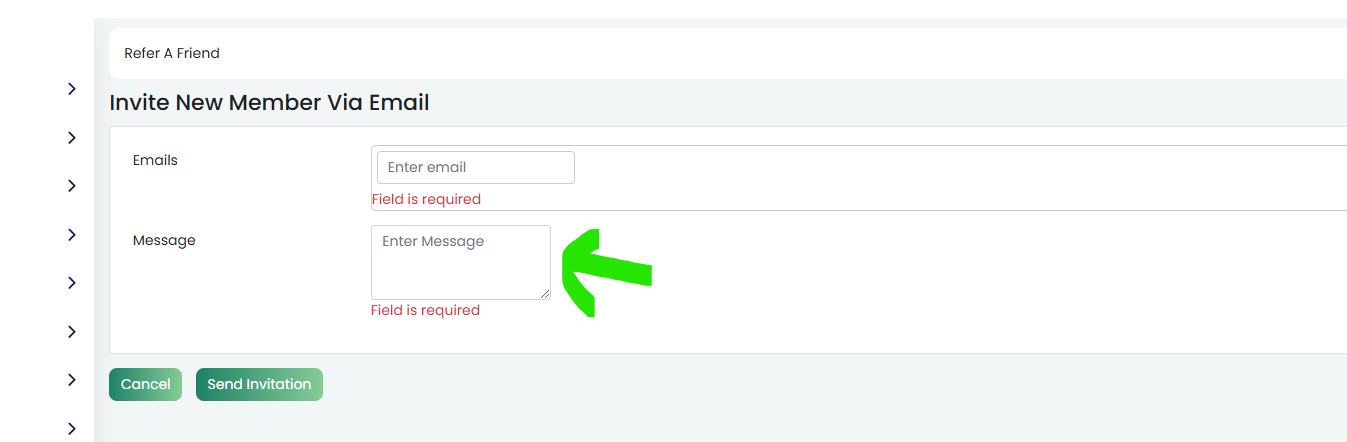This screenshot has height=442, width=1347.
Task: Expand the third sidebar chevron from top
Action: (72, 186)
